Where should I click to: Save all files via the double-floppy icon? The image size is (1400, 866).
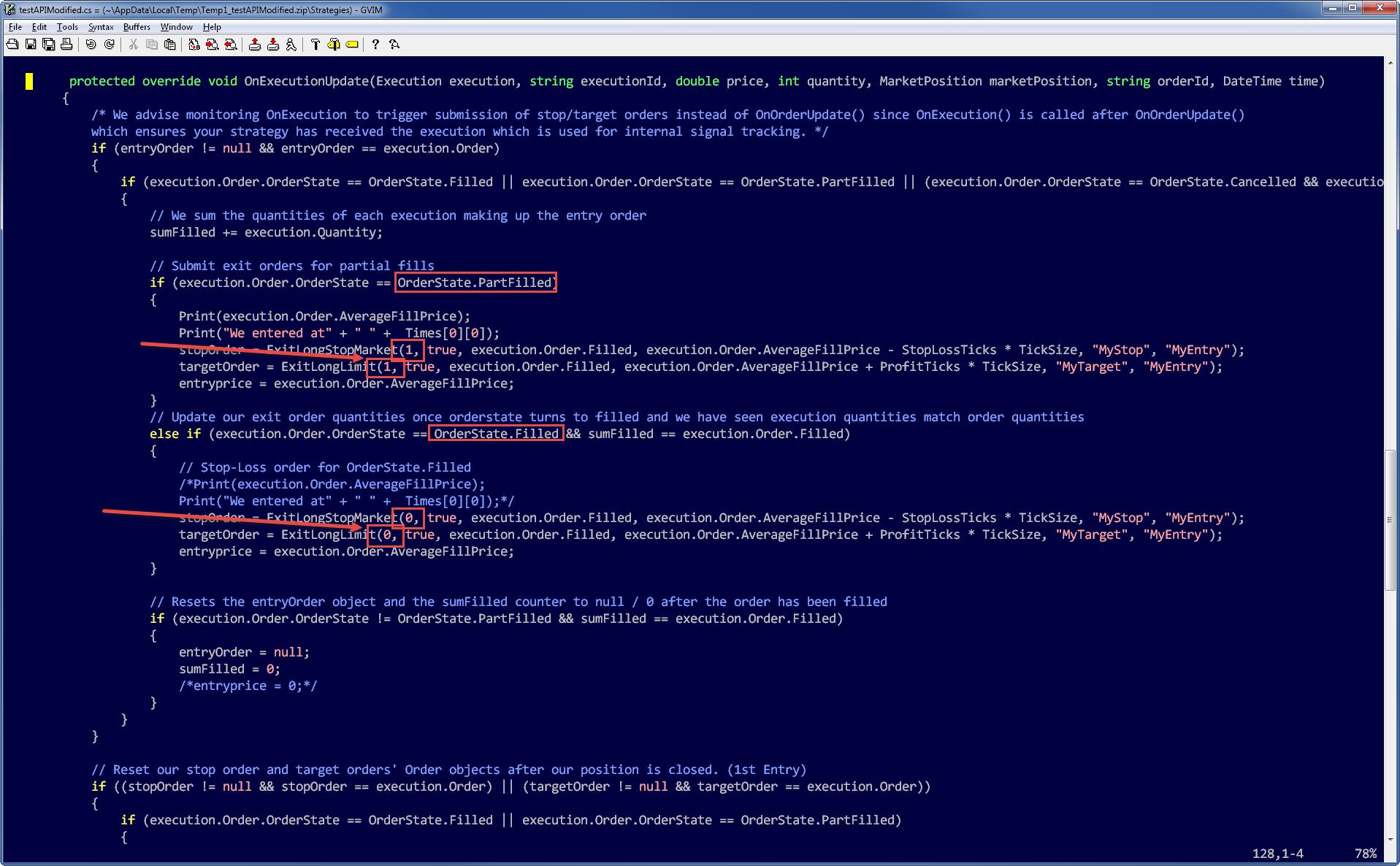click(x=48, y=45)
